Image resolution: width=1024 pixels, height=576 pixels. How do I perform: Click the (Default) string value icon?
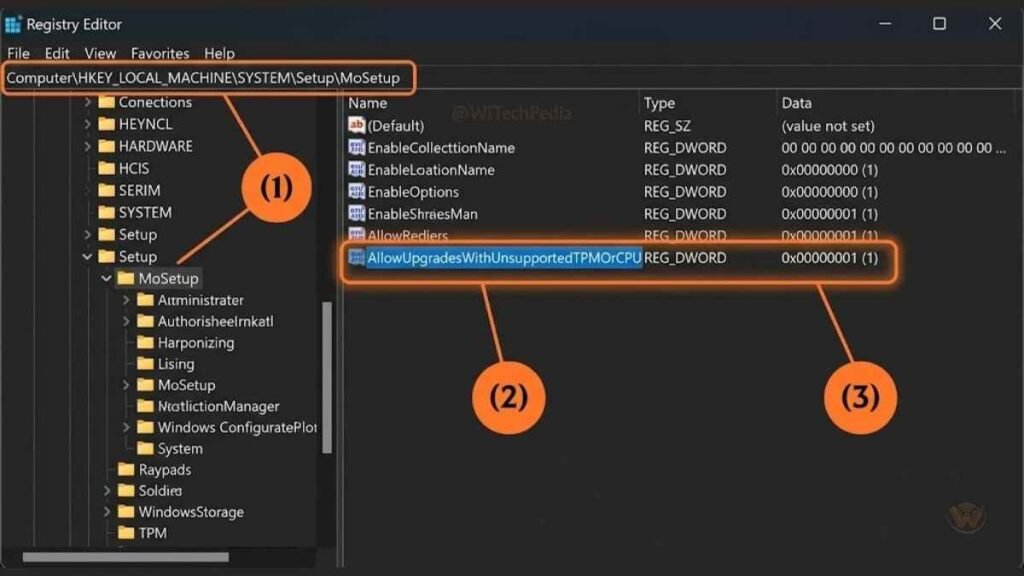click(357, 125)
